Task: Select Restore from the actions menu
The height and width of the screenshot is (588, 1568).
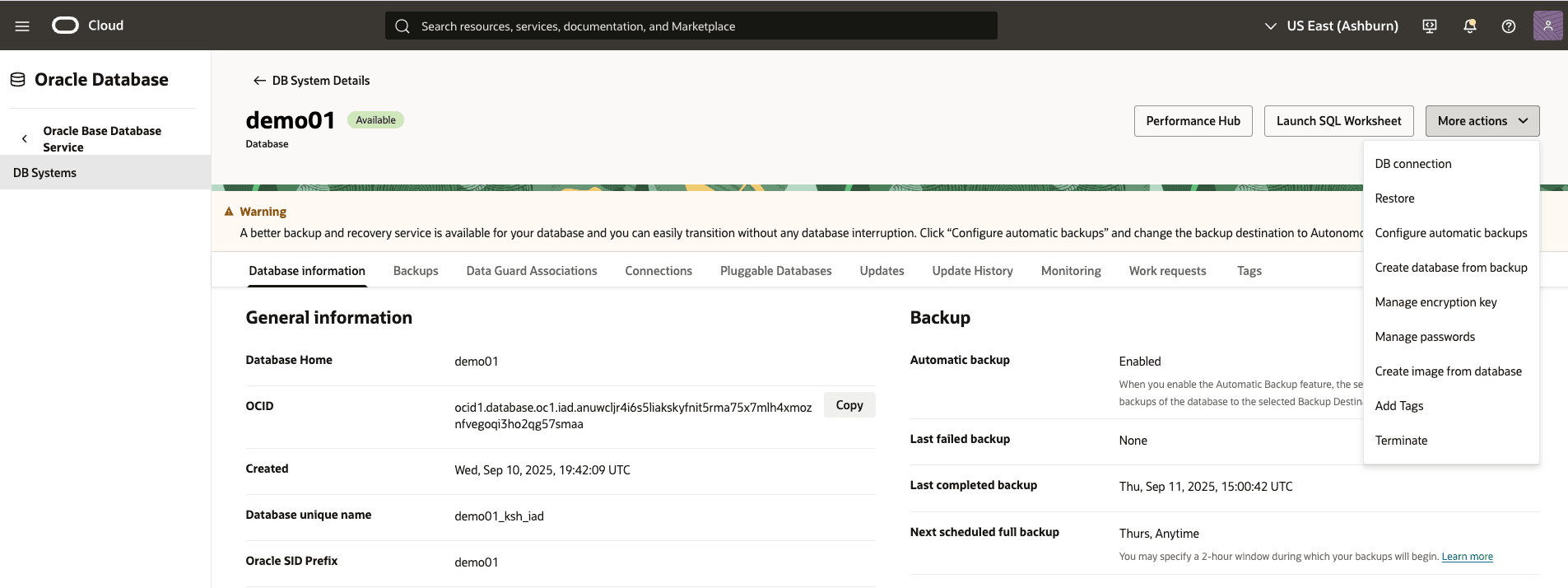Action: (1394, 198)
